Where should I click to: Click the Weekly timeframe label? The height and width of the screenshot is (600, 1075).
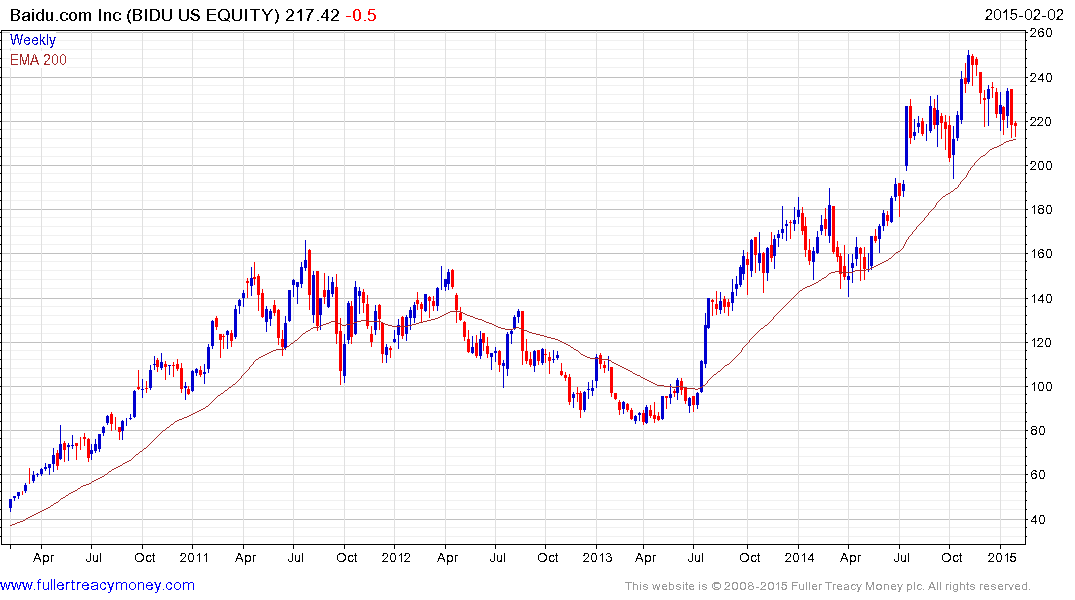[33, 40]
